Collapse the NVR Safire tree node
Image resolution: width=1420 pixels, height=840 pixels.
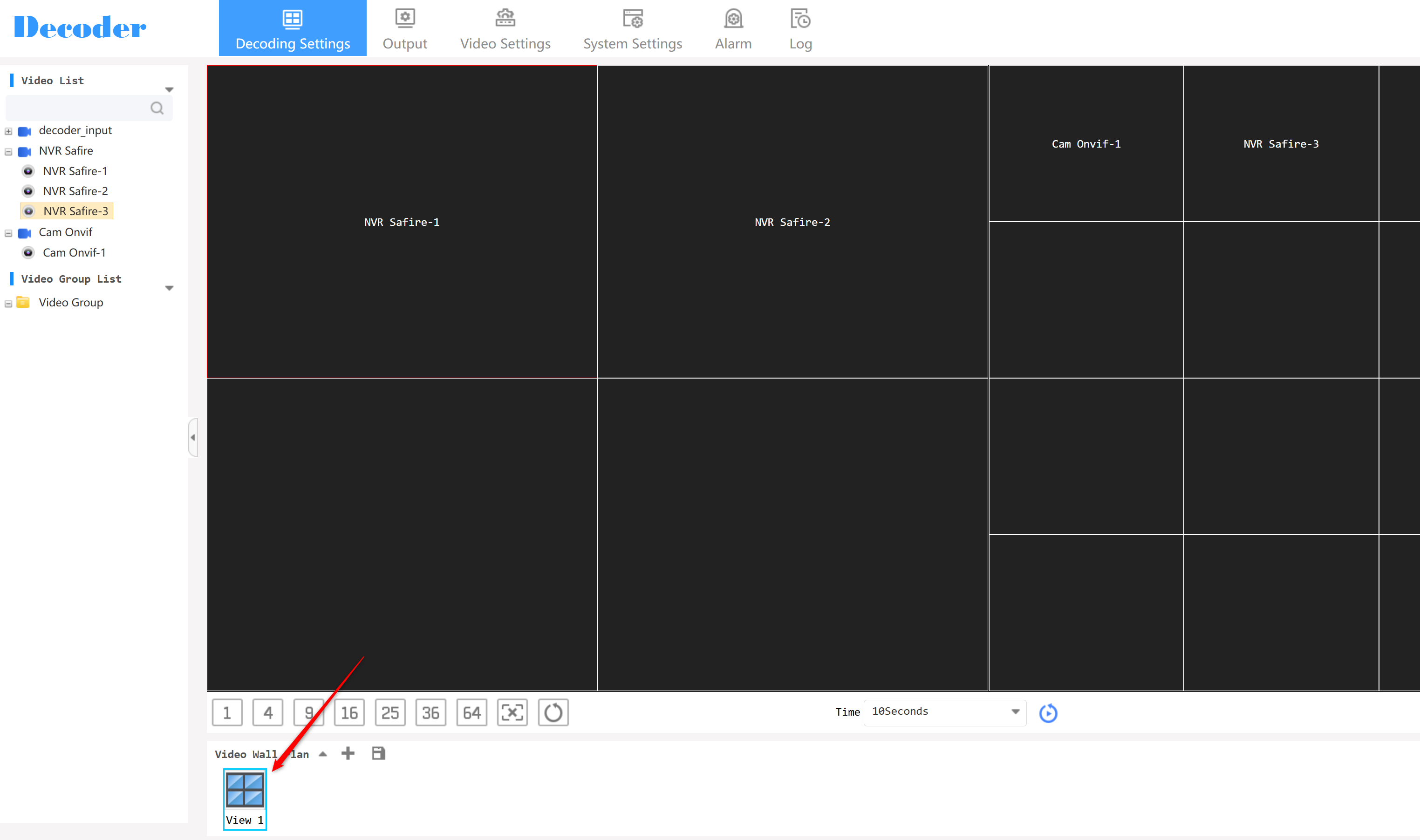tap(8, 152)
